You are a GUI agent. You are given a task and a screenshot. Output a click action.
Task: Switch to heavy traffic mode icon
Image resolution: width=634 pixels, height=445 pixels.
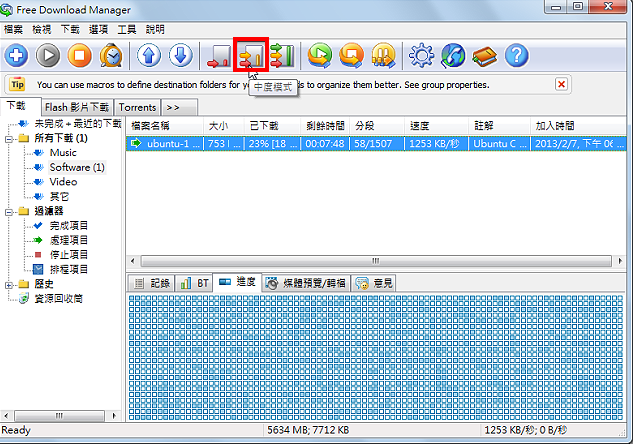[282, 55]
